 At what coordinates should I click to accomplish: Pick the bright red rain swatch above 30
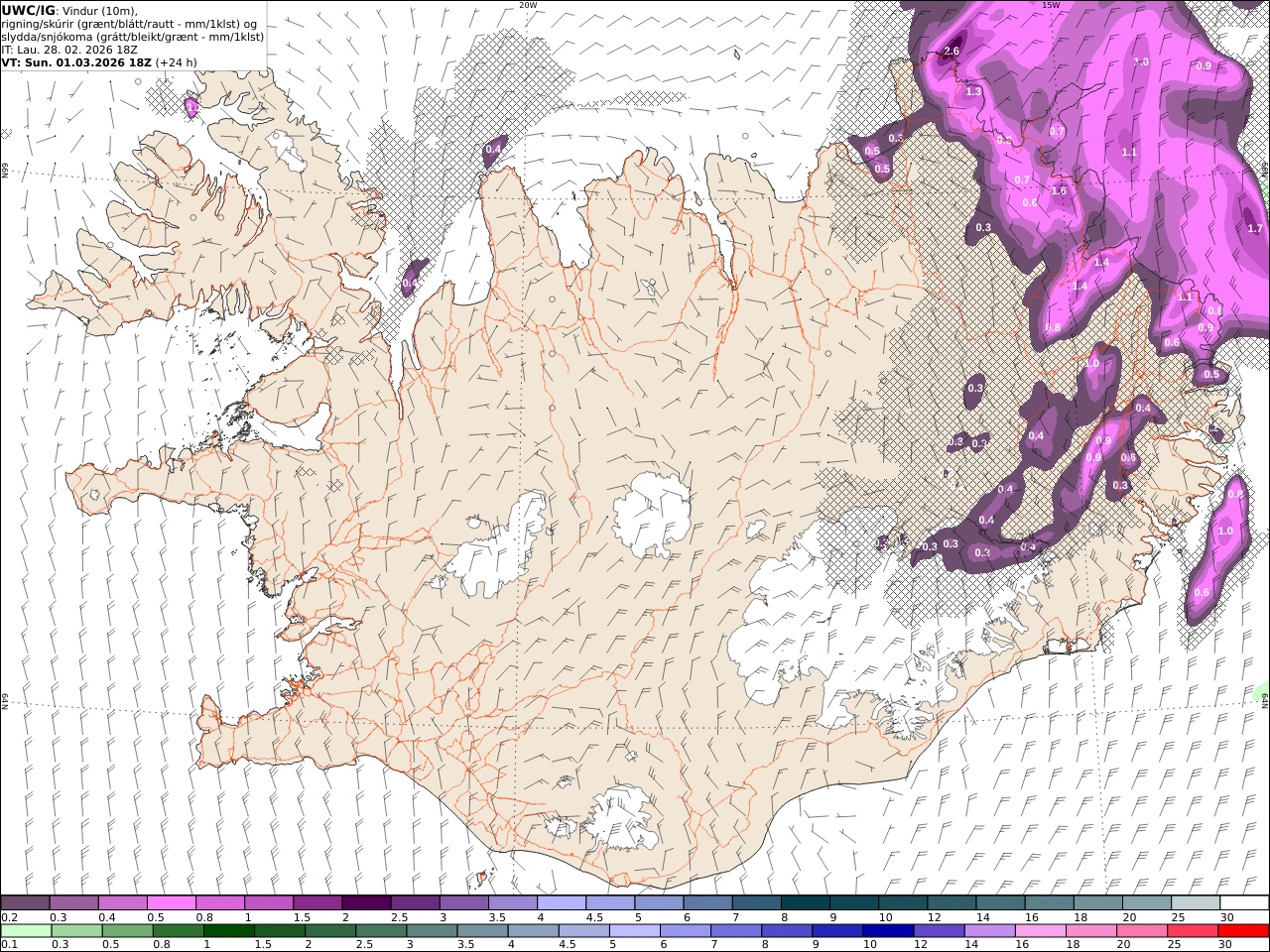pos(1243,930)
